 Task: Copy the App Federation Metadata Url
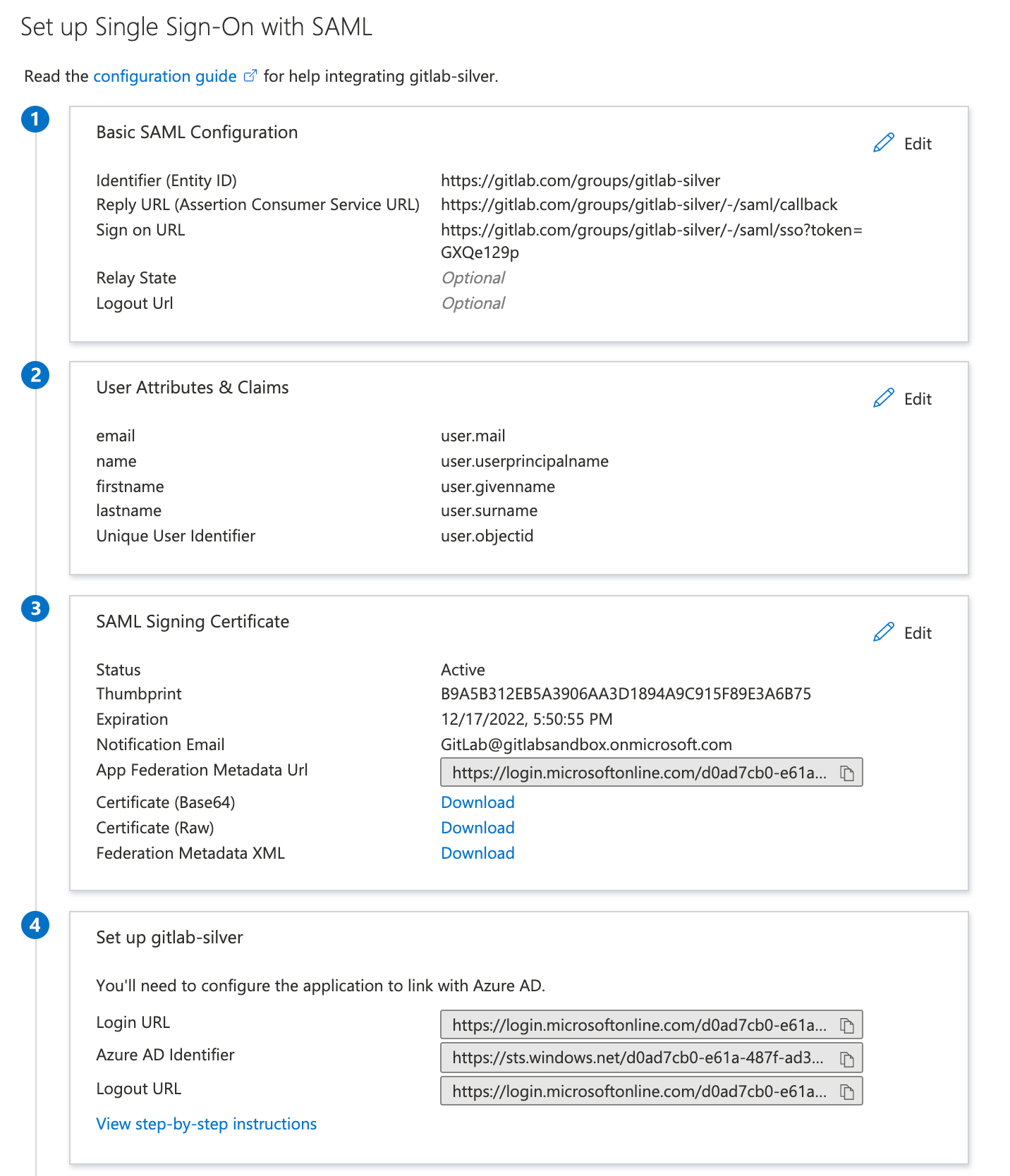[x=846, y=772]
